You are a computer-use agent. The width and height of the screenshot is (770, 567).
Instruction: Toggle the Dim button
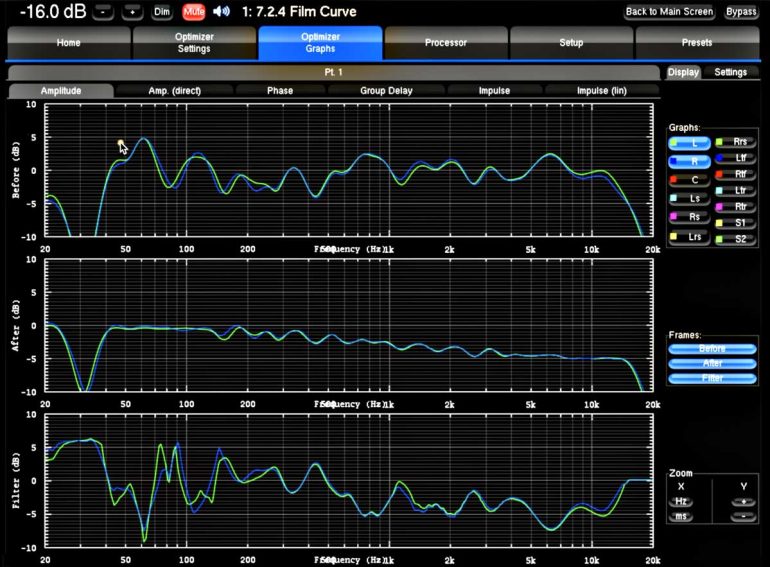coord(162,12)
